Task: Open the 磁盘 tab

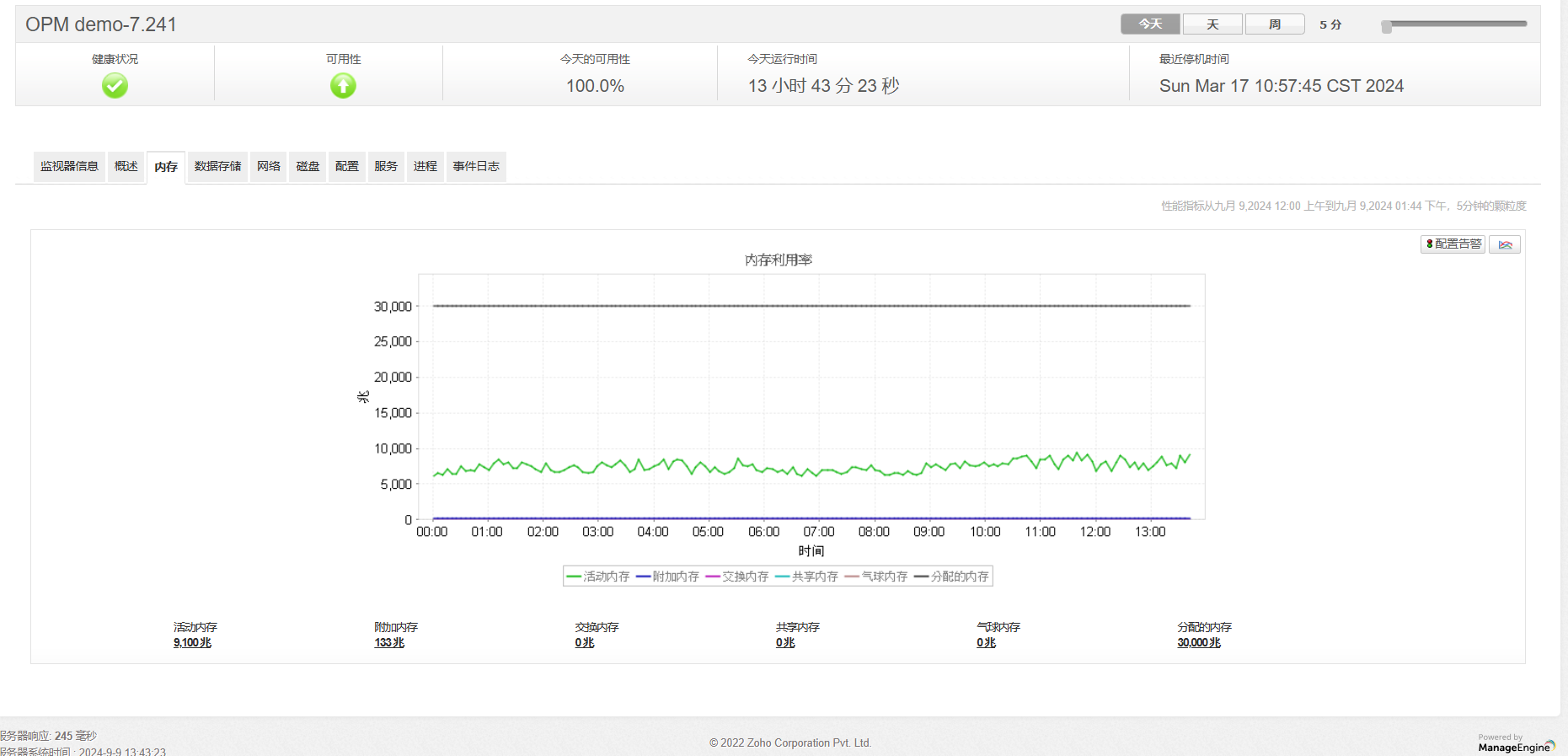Action: (x=308, y=166)
